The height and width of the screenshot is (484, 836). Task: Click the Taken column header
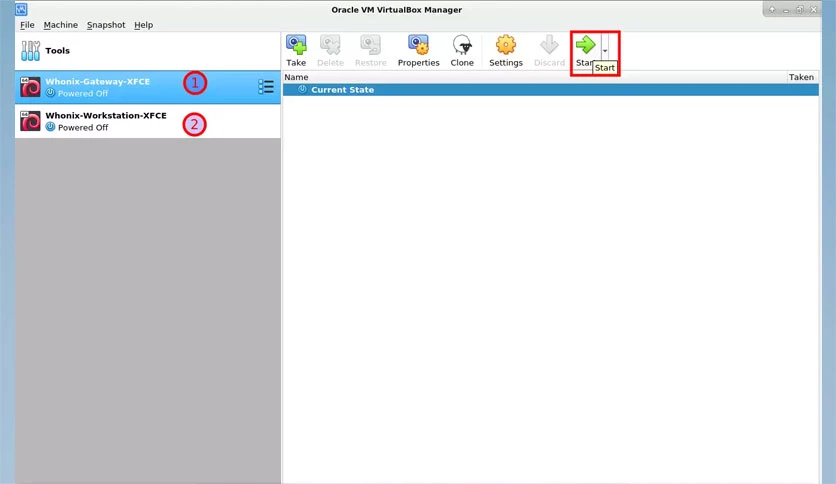[801, 77]
